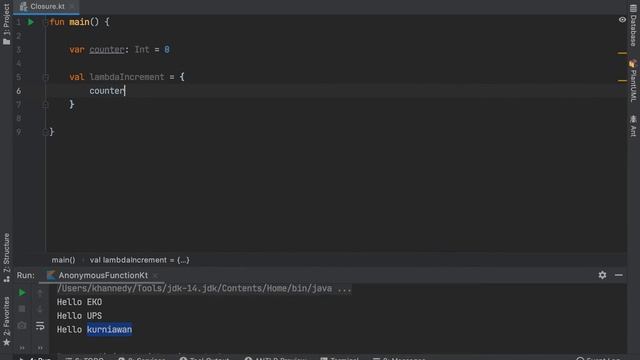Open the Database tool window
This screenshot has height=360, width=640.
pyautogui.click(x=633, y=25)
